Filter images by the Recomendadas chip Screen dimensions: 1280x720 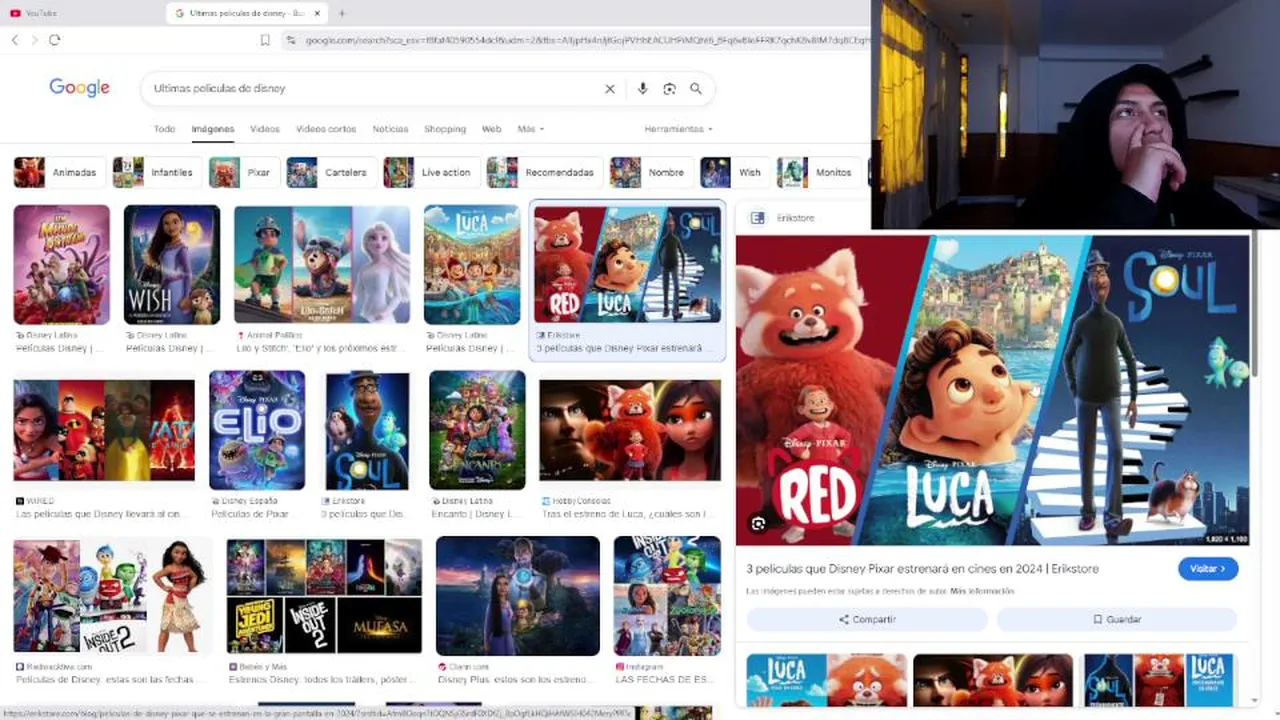point(543,172)
